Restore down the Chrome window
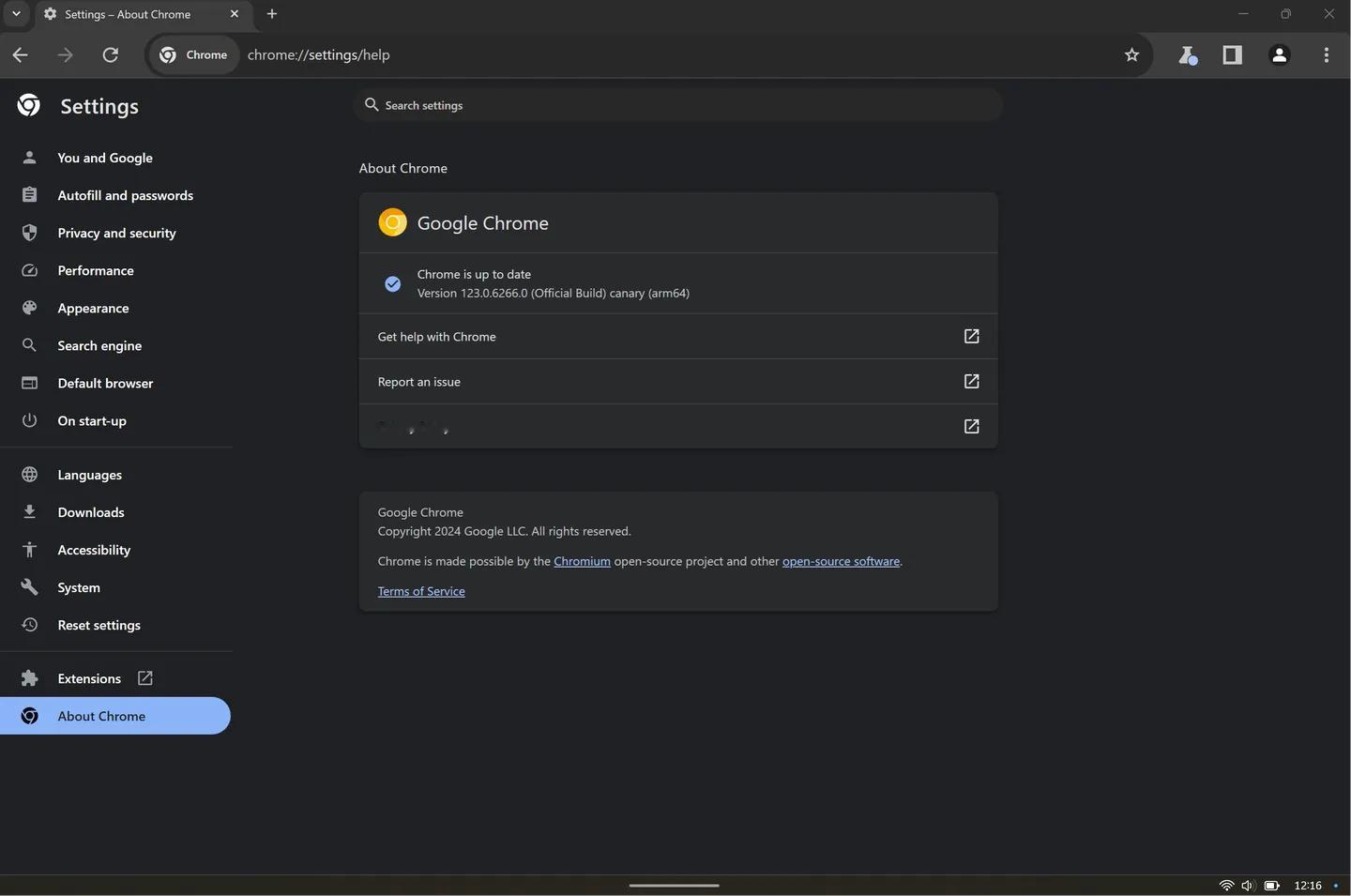1351x896 pixels. click(x=1285, y=14)
